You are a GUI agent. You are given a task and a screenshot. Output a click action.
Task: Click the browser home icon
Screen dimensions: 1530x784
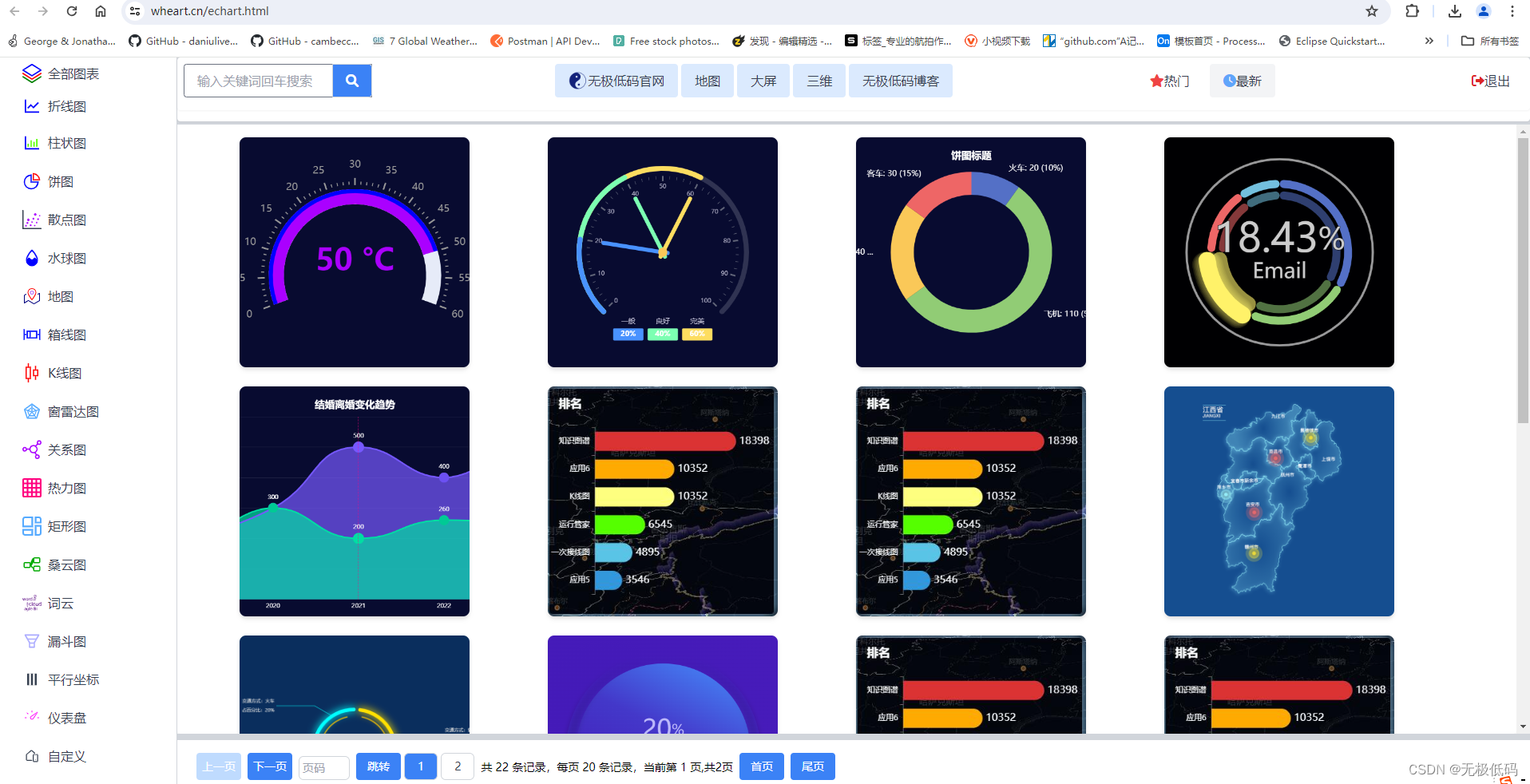click(101, 11)
